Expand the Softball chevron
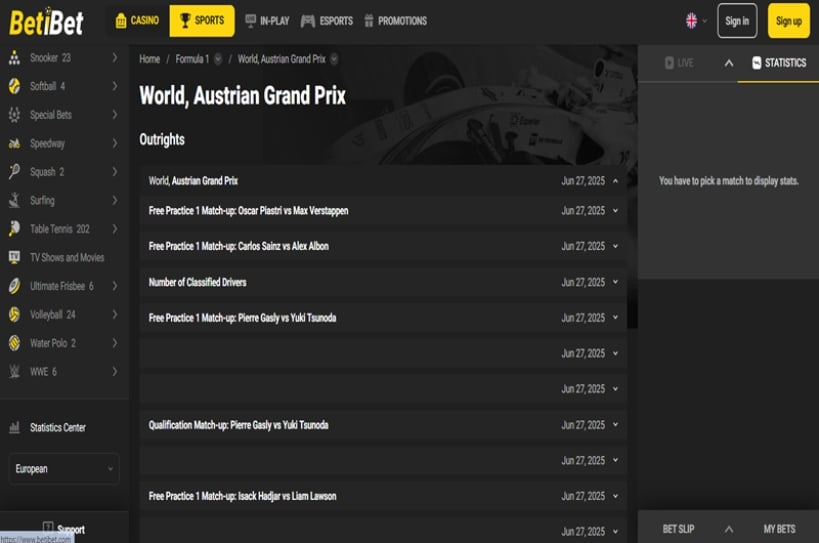 click(x=114, y=86)
